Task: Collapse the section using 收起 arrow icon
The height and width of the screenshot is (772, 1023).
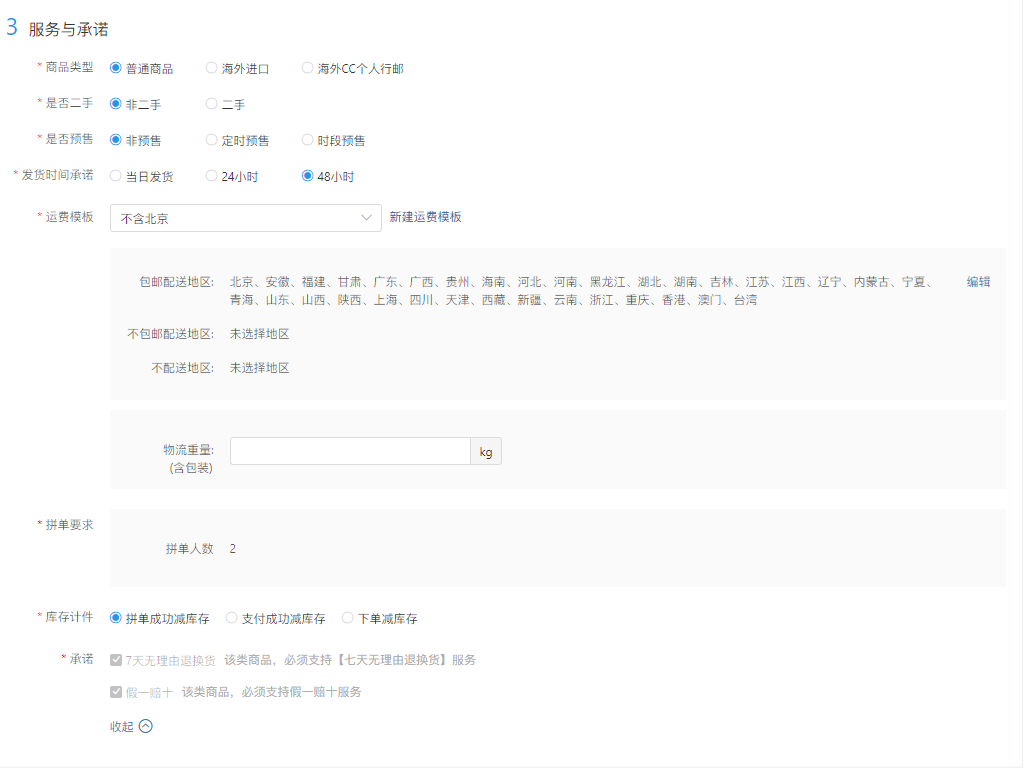Action: pos(146,727)
